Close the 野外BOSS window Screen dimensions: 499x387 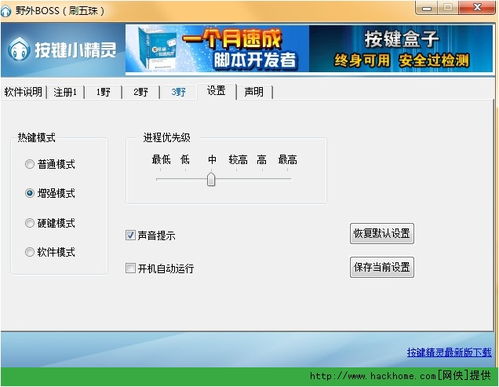click(x=477, y=8)
